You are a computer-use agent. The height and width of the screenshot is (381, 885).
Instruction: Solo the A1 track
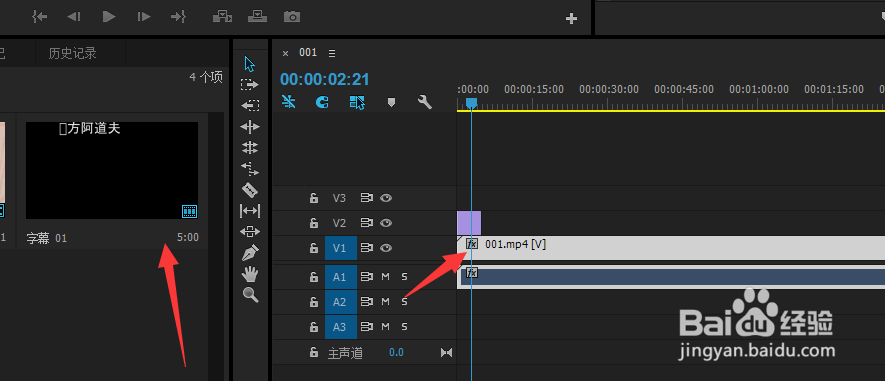click(404, 277)
